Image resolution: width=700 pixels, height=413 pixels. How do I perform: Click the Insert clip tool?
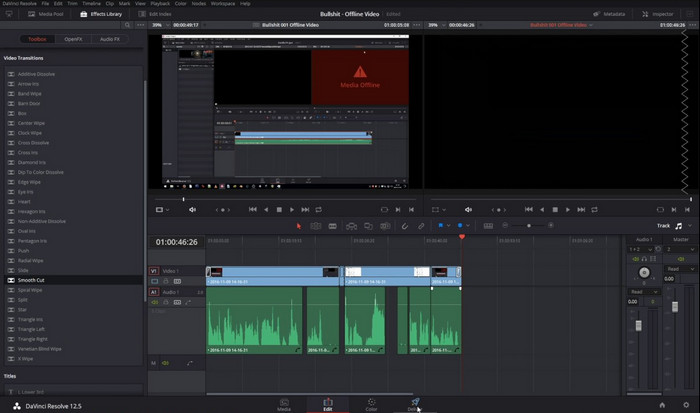pos(351,226)
